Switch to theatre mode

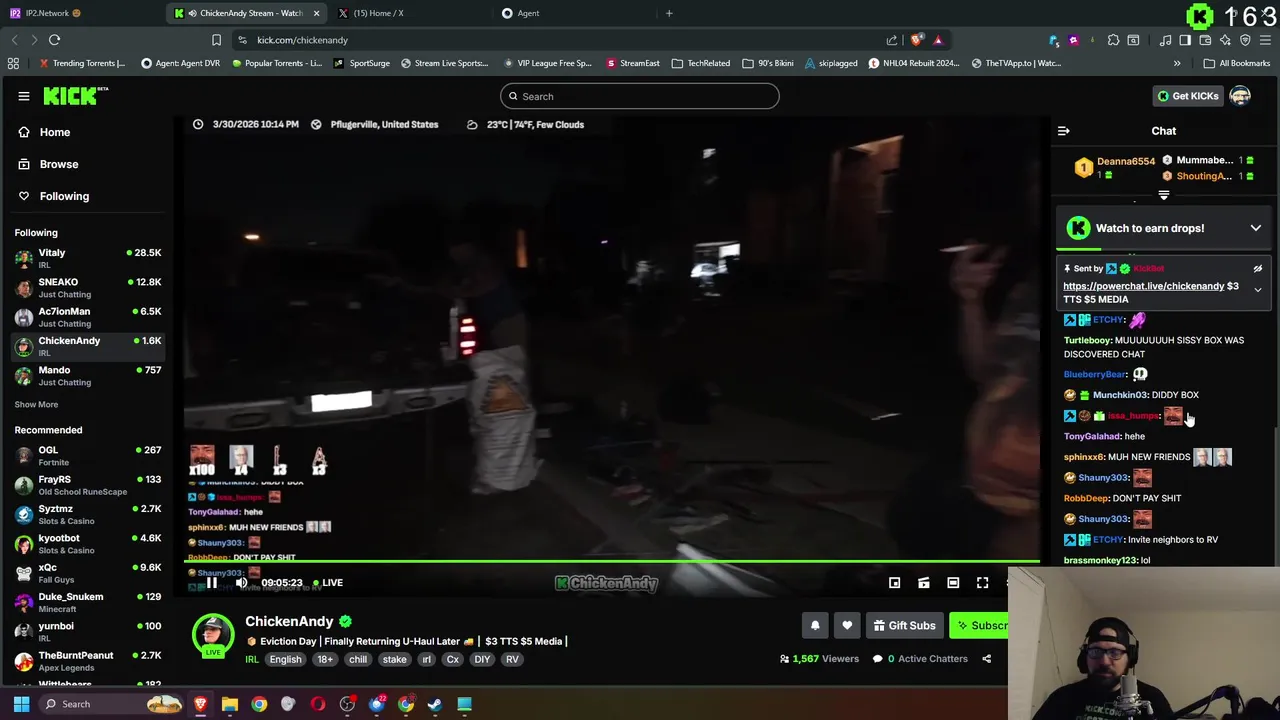(x=953, y=583)
